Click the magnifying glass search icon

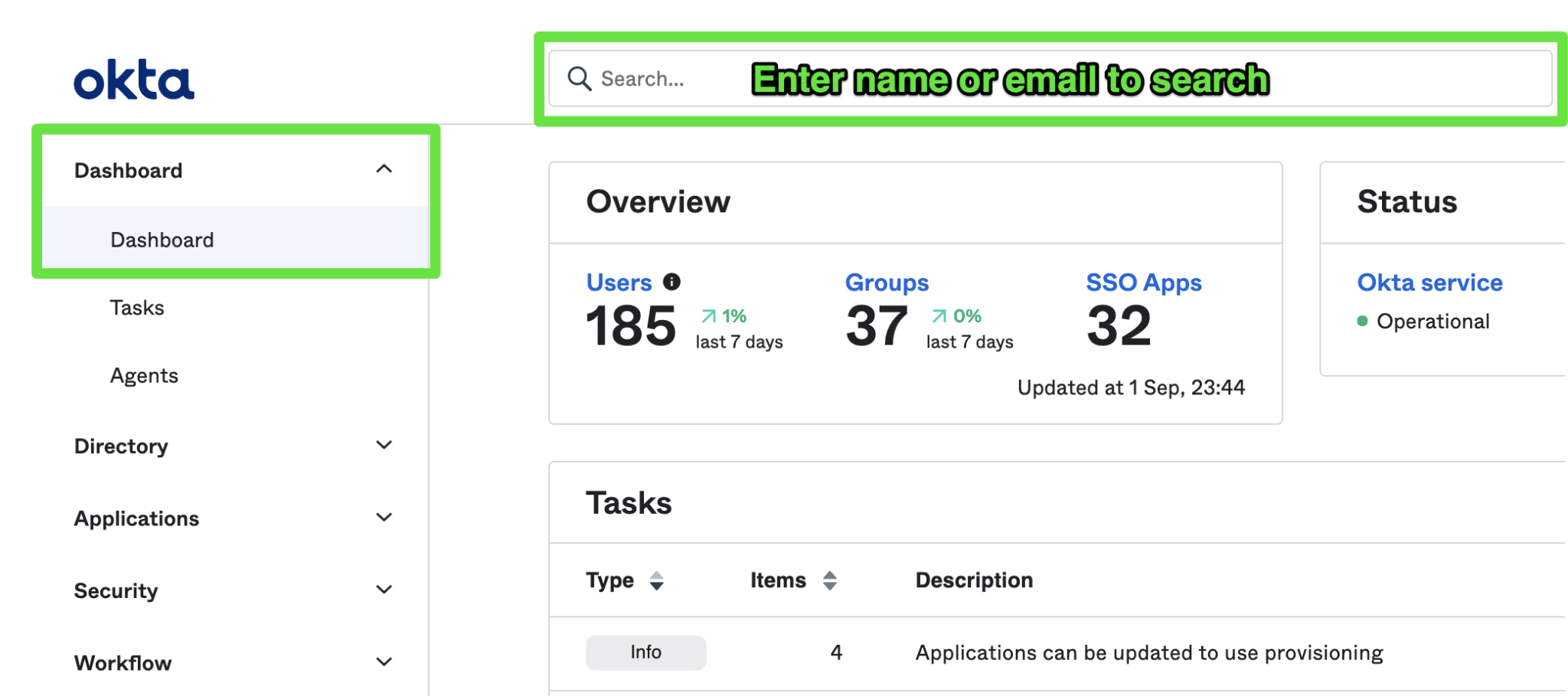[579, 79]
